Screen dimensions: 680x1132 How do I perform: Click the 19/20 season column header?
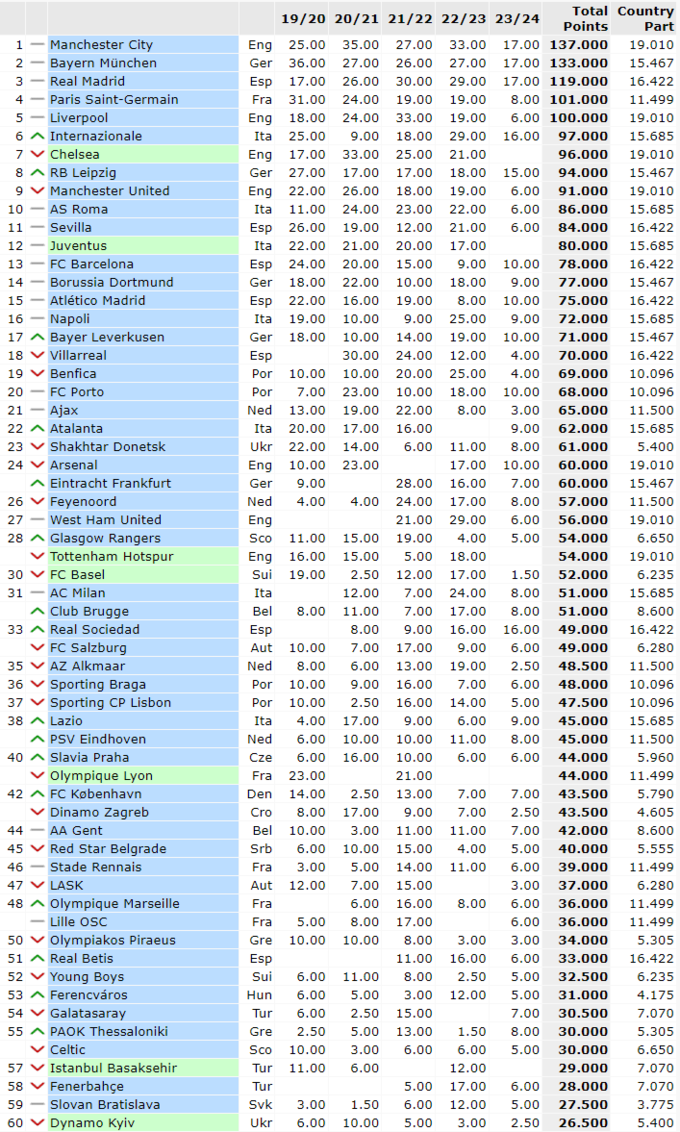coord(302,18)
